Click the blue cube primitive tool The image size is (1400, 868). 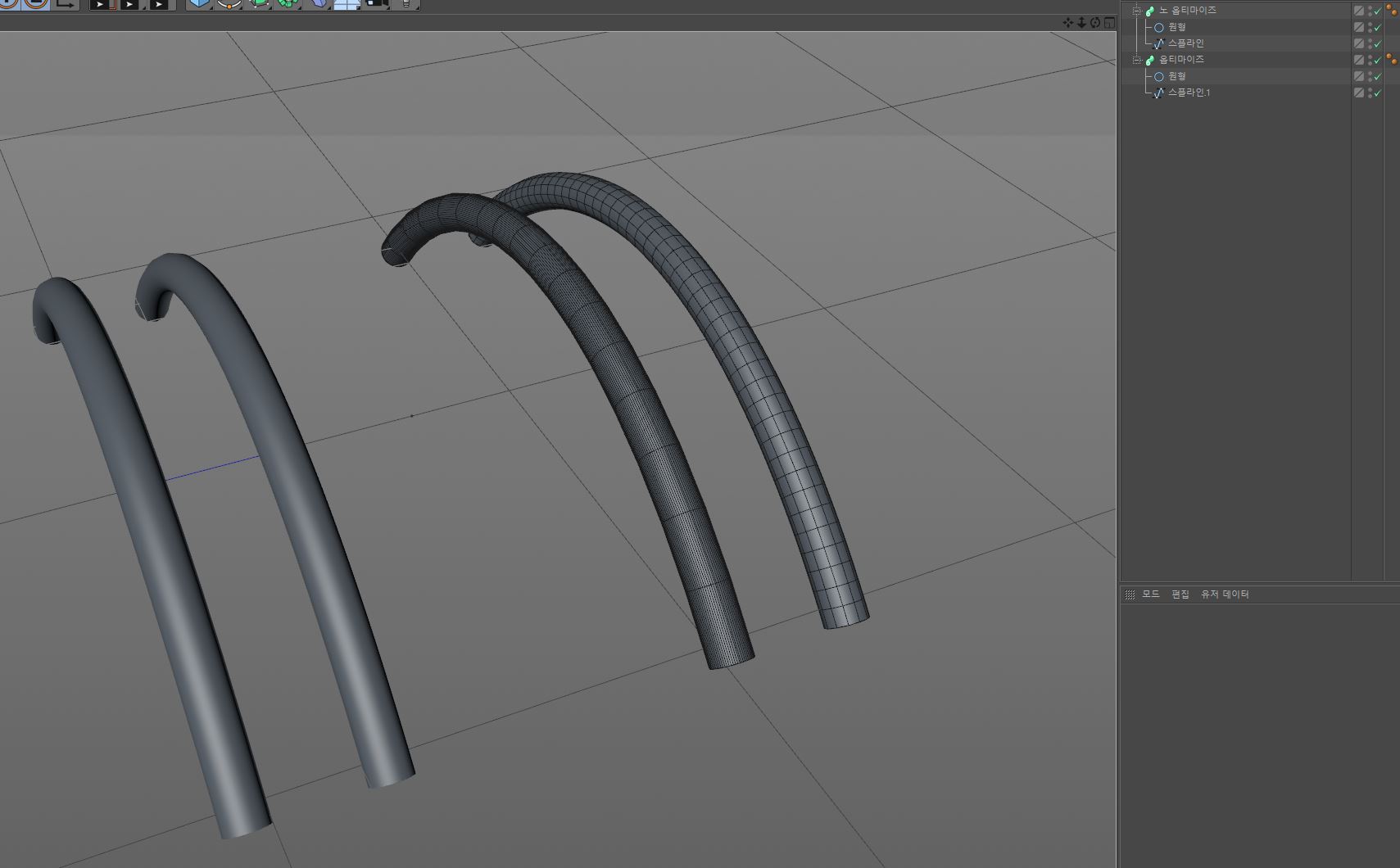pyautogui.click(x=199, y=3)
